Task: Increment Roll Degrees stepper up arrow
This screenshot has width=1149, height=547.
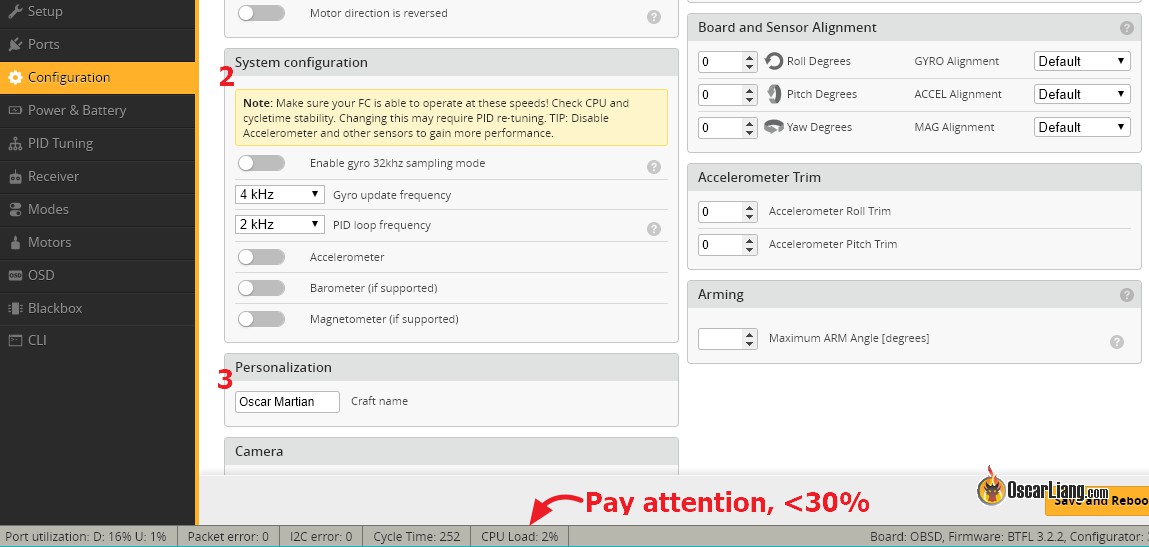Action: click(x=750, y=57)
